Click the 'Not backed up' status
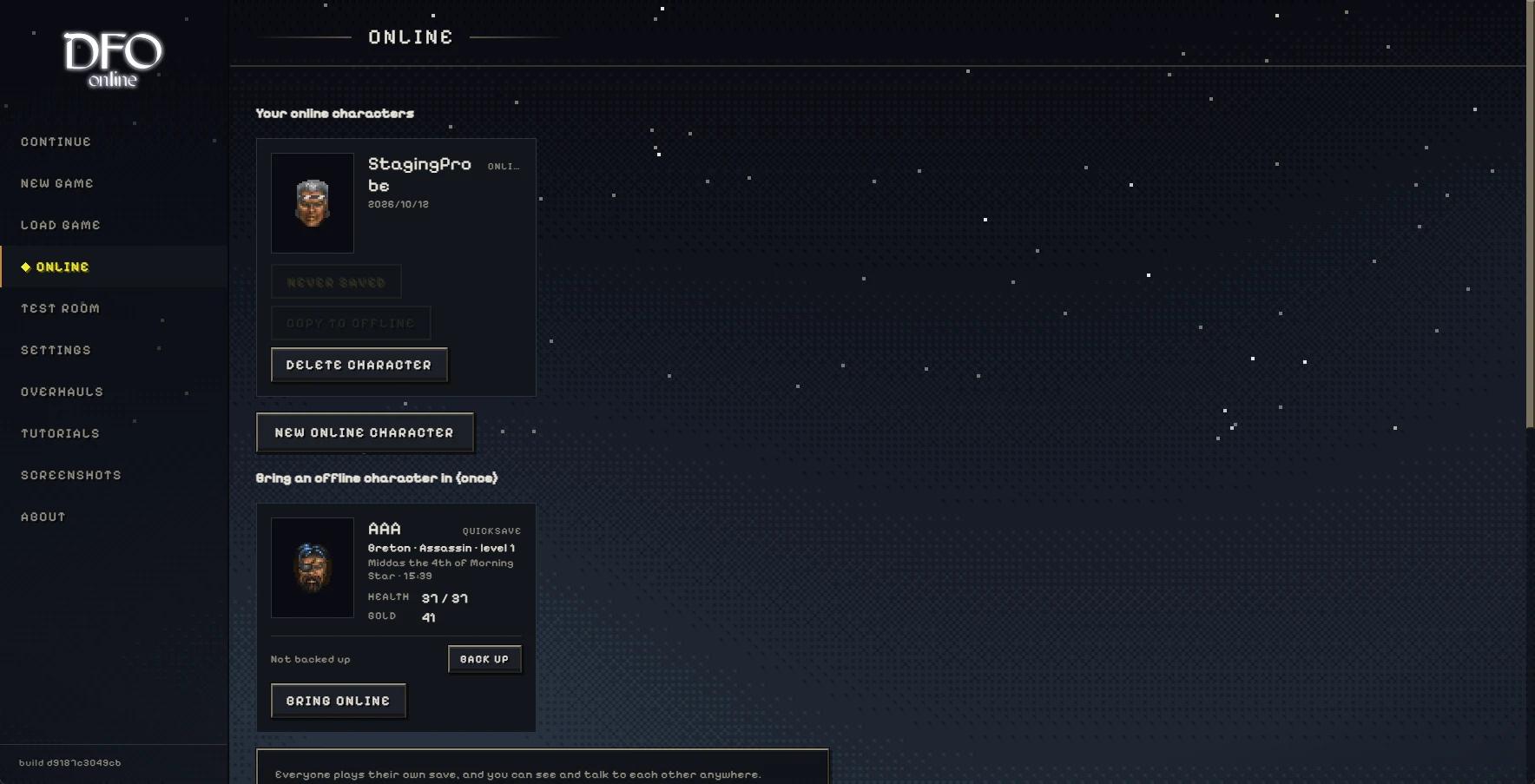The height and width of the screenshot is (784, 1535). tap(311, 659)
